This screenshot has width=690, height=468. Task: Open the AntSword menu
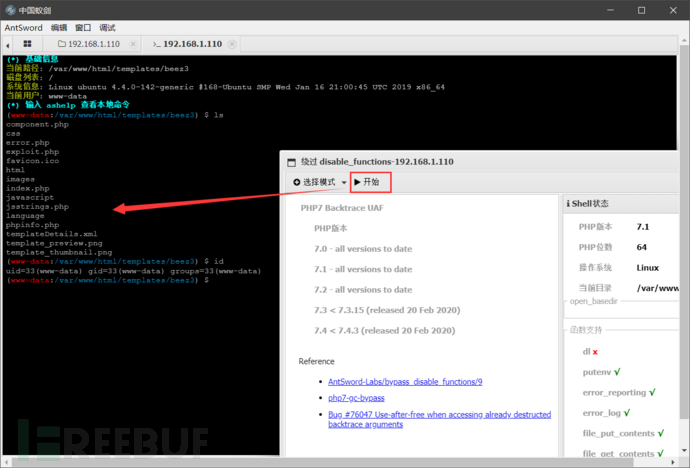[x=23, y=28]
